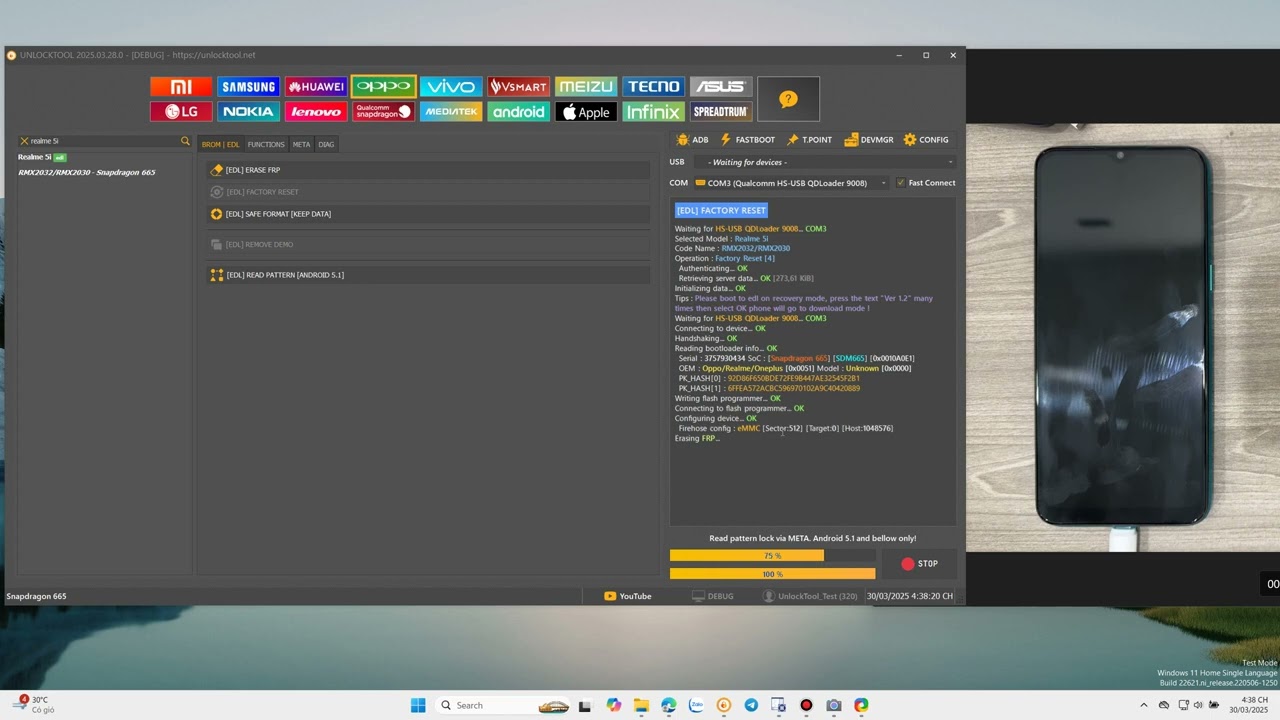Clear the model search with the X icon

click(24, 141)
